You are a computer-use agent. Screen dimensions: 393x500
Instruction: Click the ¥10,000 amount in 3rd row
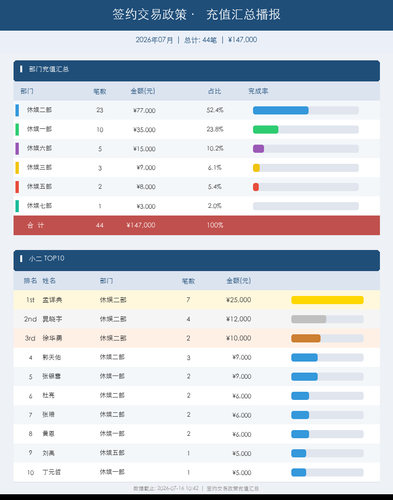tap(238, 338)
